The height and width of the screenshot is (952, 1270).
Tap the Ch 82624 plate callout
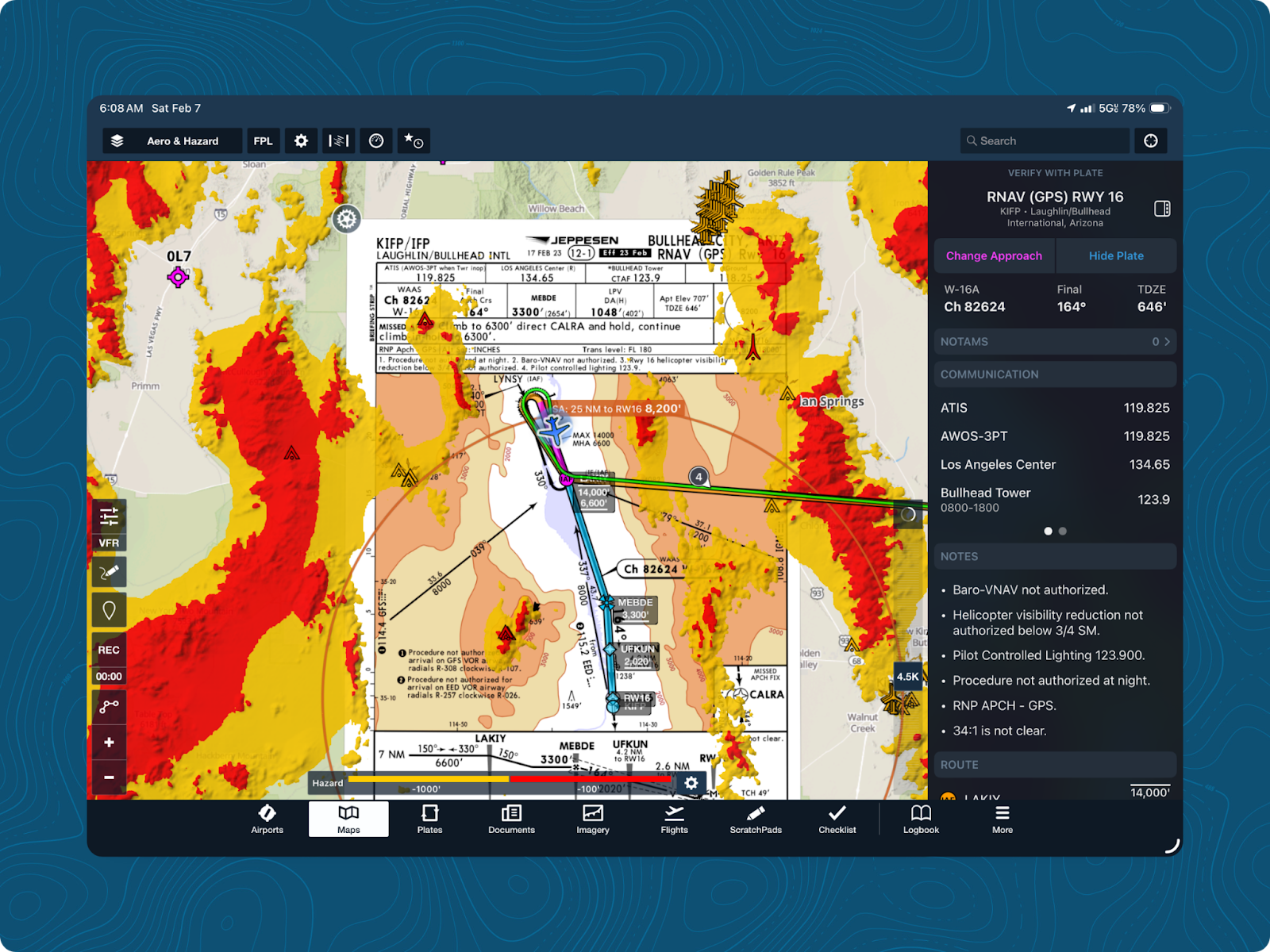click(651, 569)
